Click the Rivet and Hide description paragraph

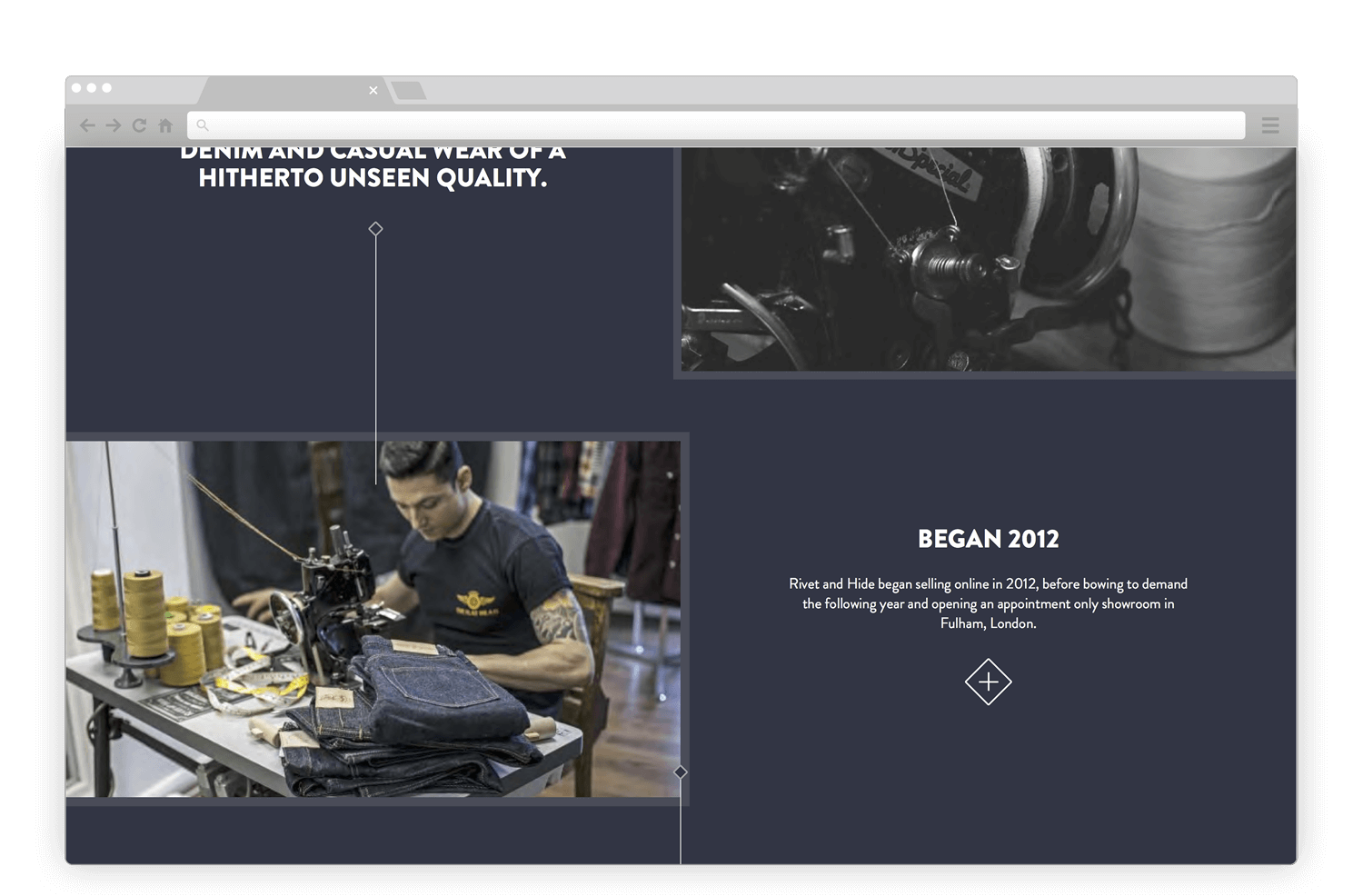pos(988,603)
